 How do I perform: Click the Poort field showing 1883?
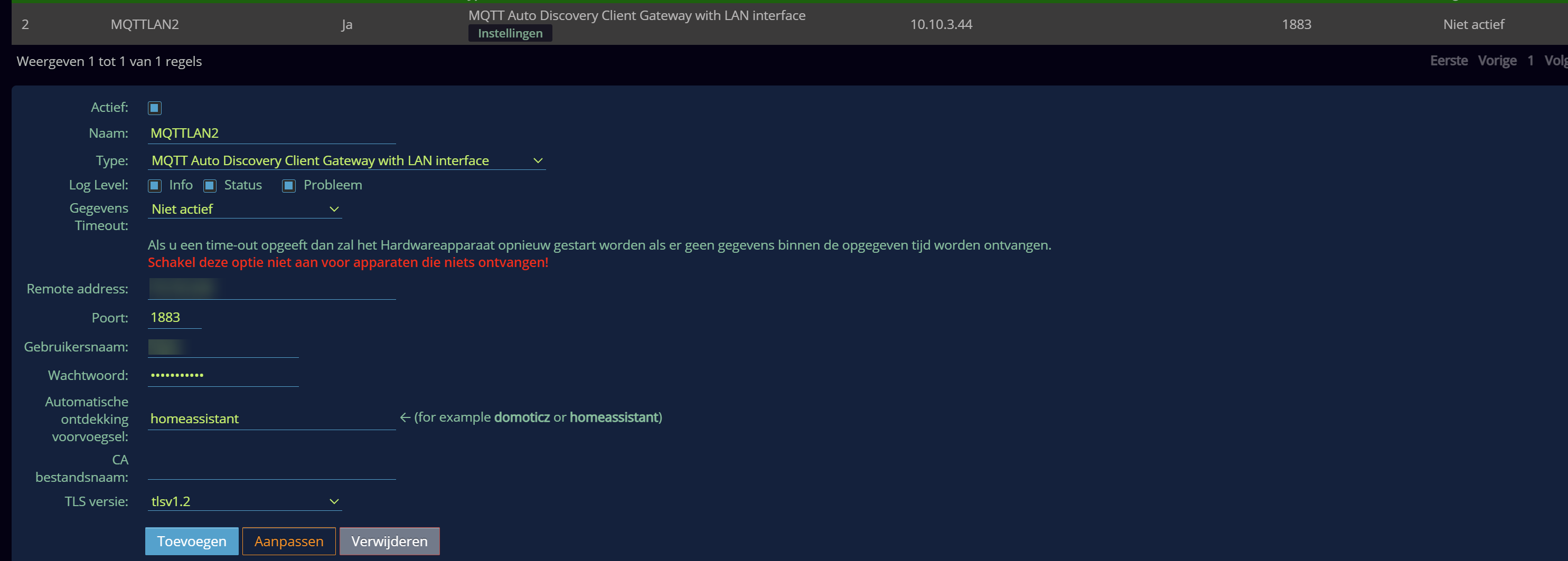point(174,317)
